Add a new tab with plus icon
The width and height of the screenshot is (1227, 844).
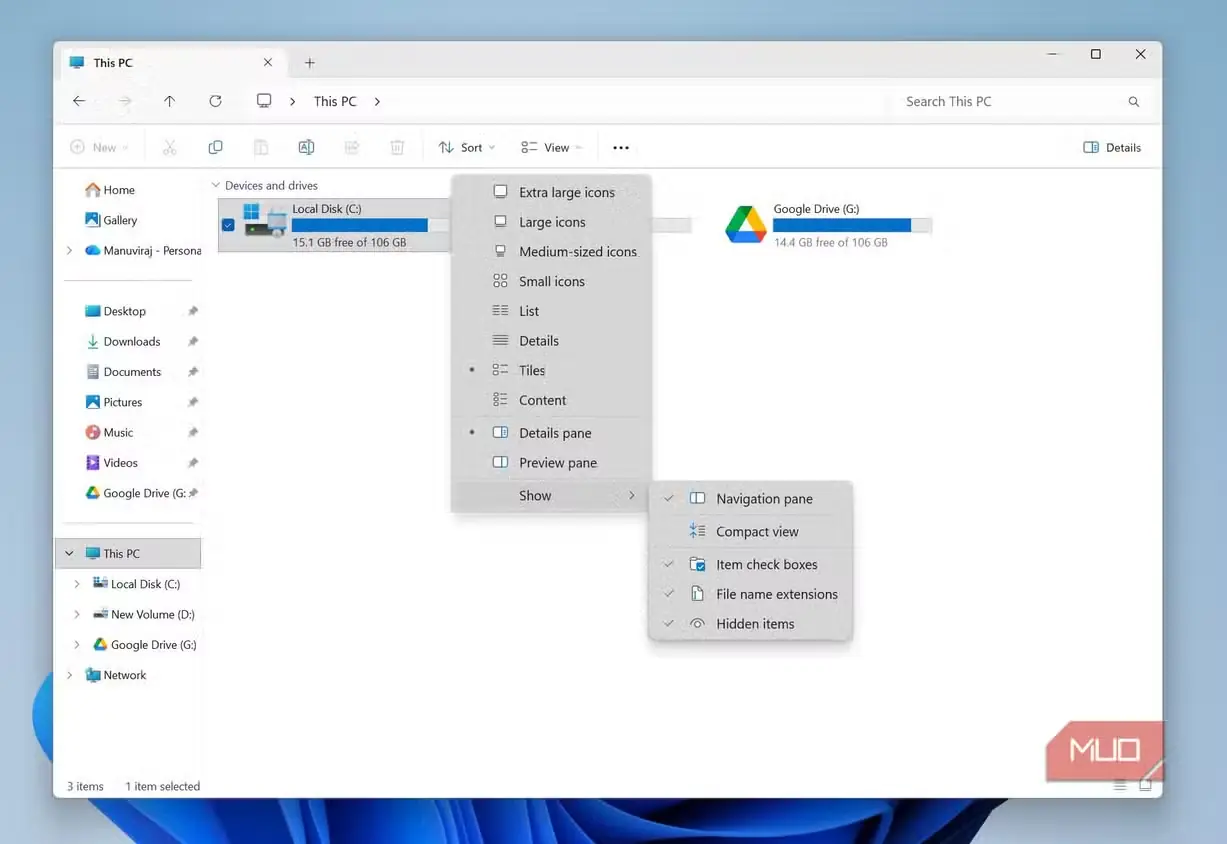click(310, 63)
